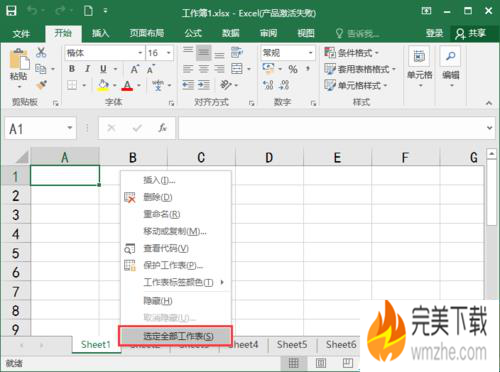Open number format (常规) dropdown
This screenshot has width=500, height=372.
(310, 53)
